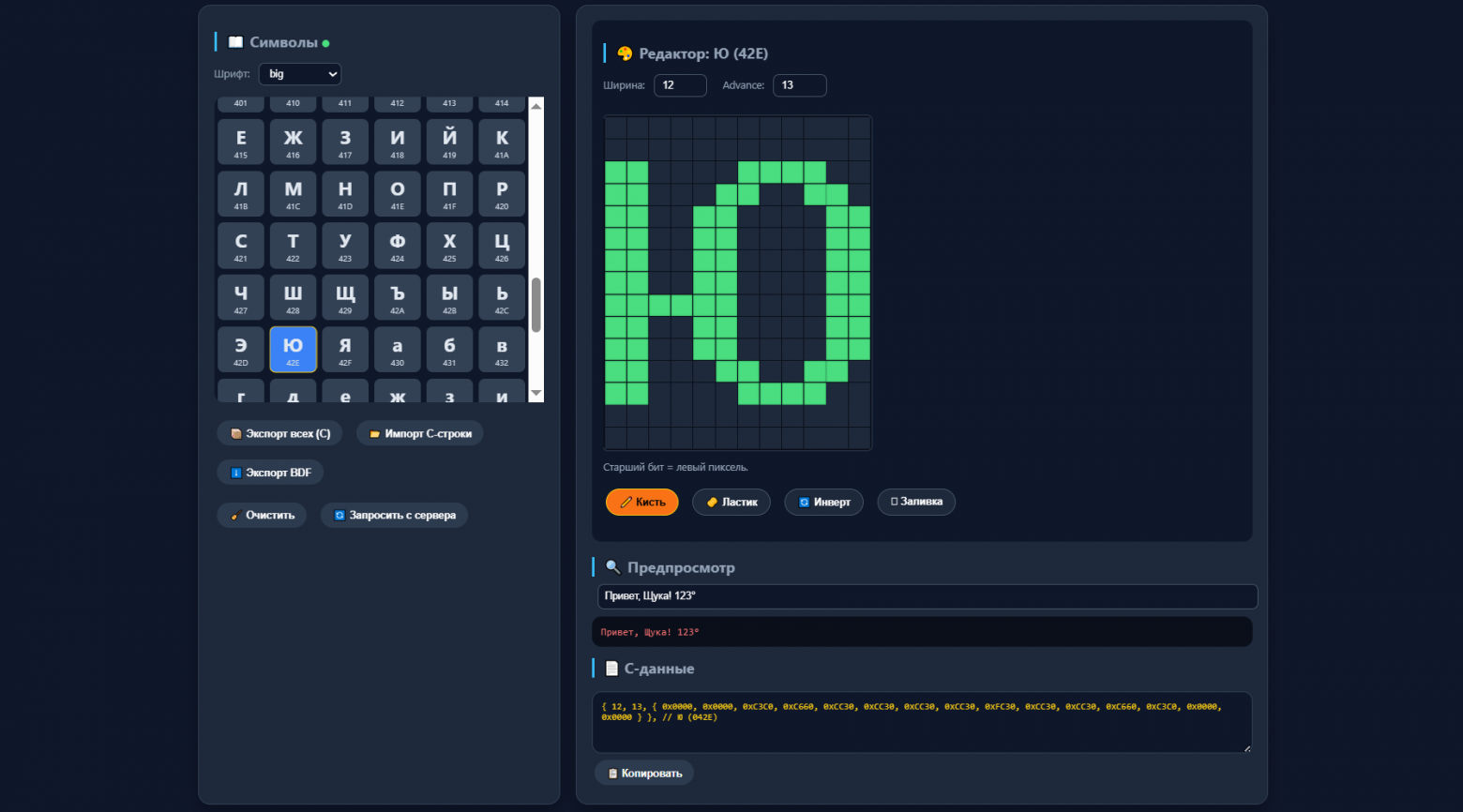Select glyph М 41C
The image size is (1463, 812).
click(x=294, y=194)
